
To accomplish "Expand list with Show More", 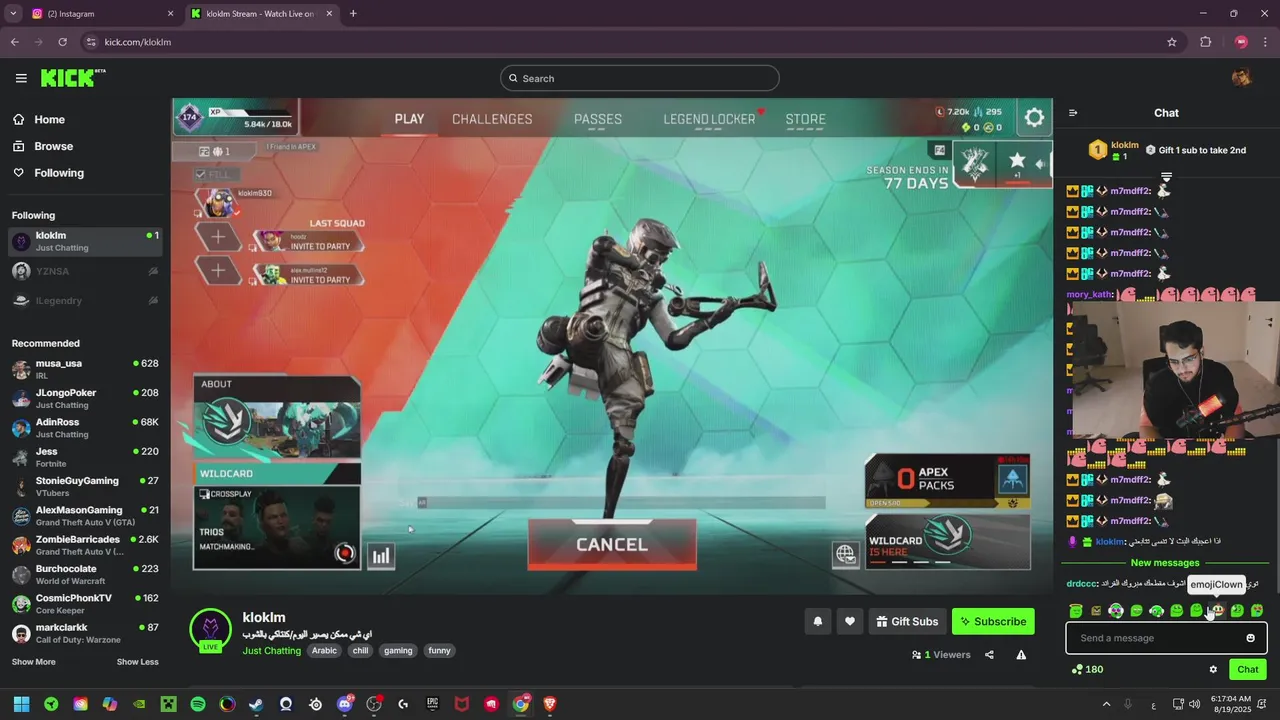I will [34, 662].
